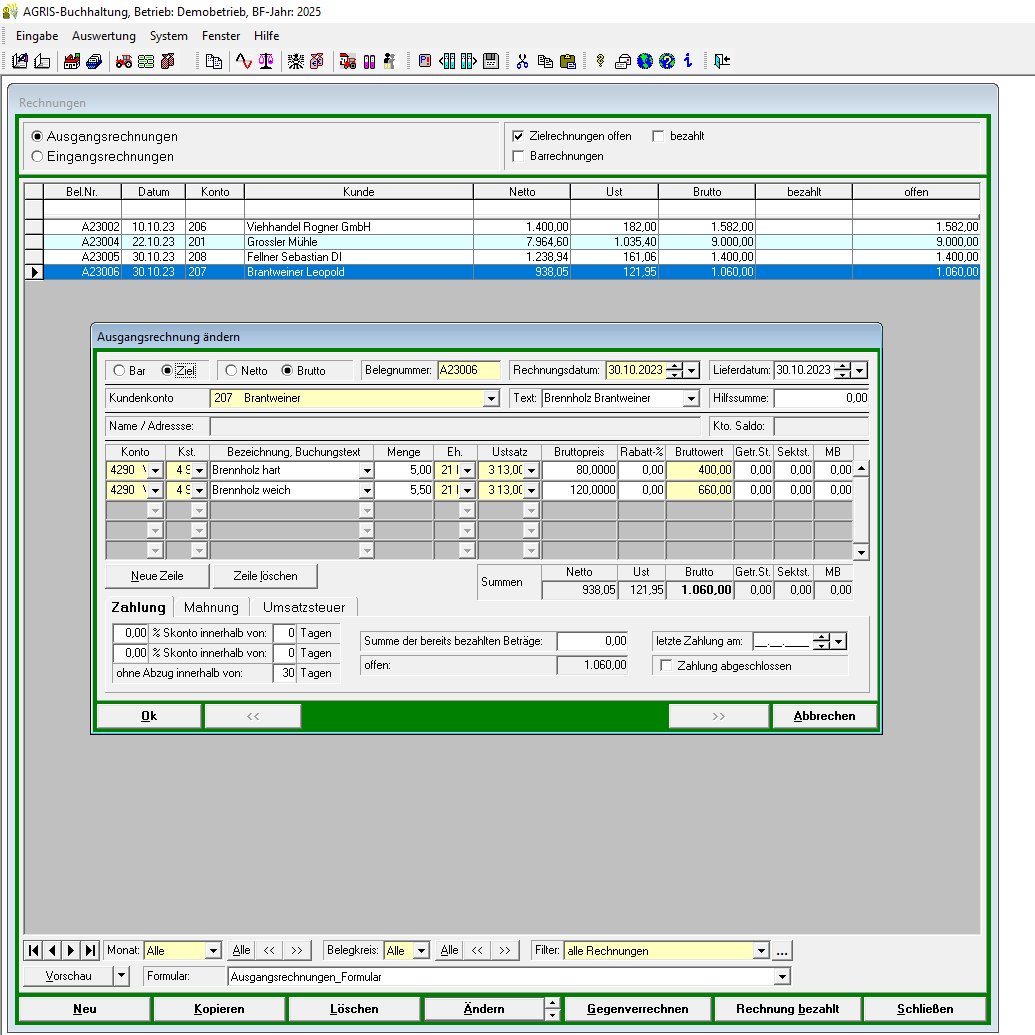Open the Filter alle Rechnungen dropdown
The image size is (1035, 1035).
(x=761, y=951)
